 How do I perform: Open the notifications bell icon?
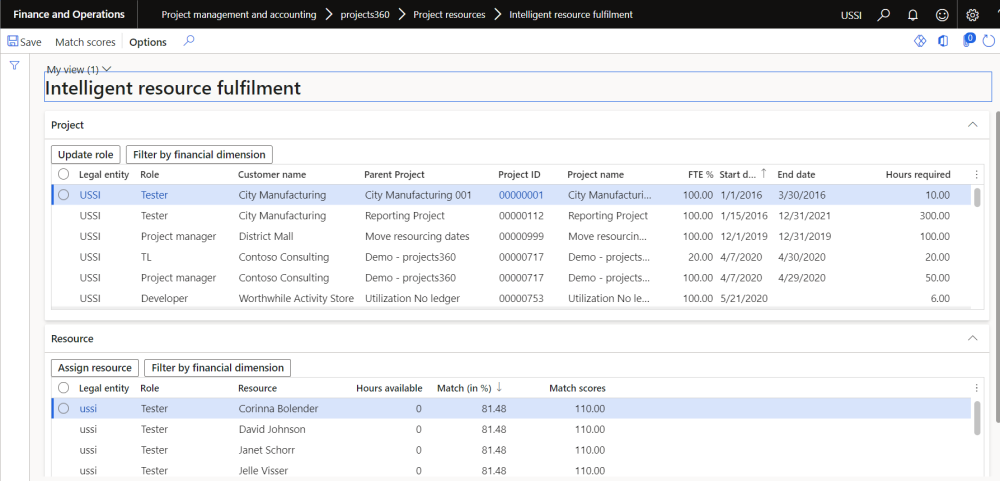(913, 15)
